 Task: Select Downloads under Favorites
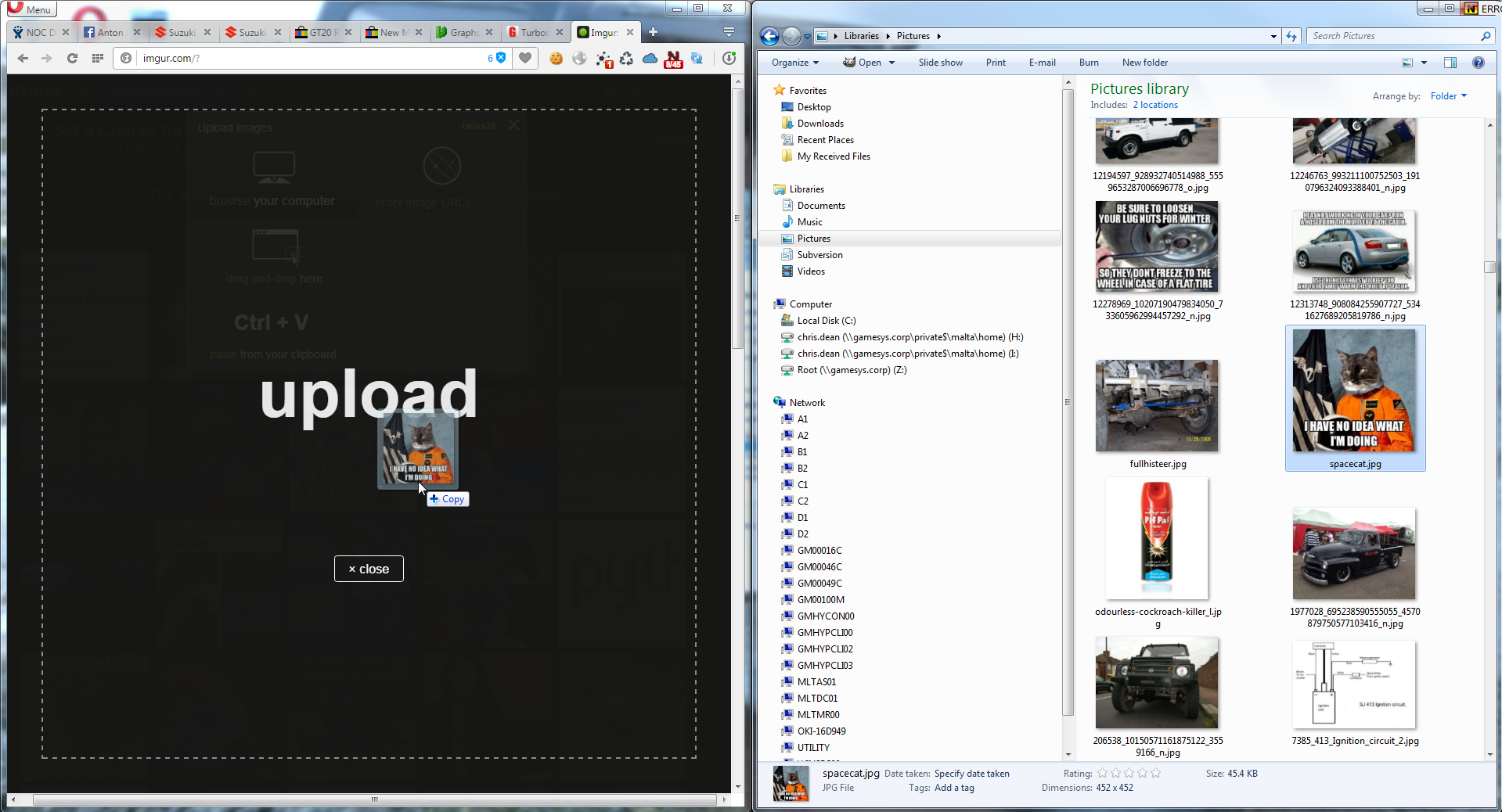point(820,124)
